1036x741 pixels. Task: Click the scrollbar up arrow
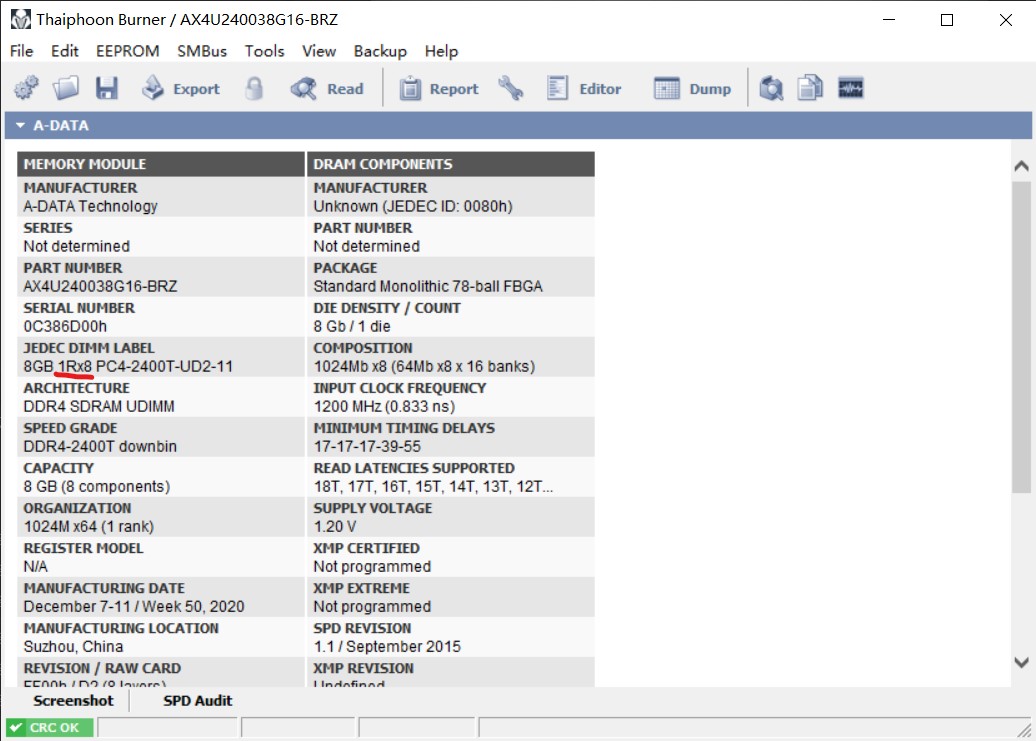point(1021,166)
